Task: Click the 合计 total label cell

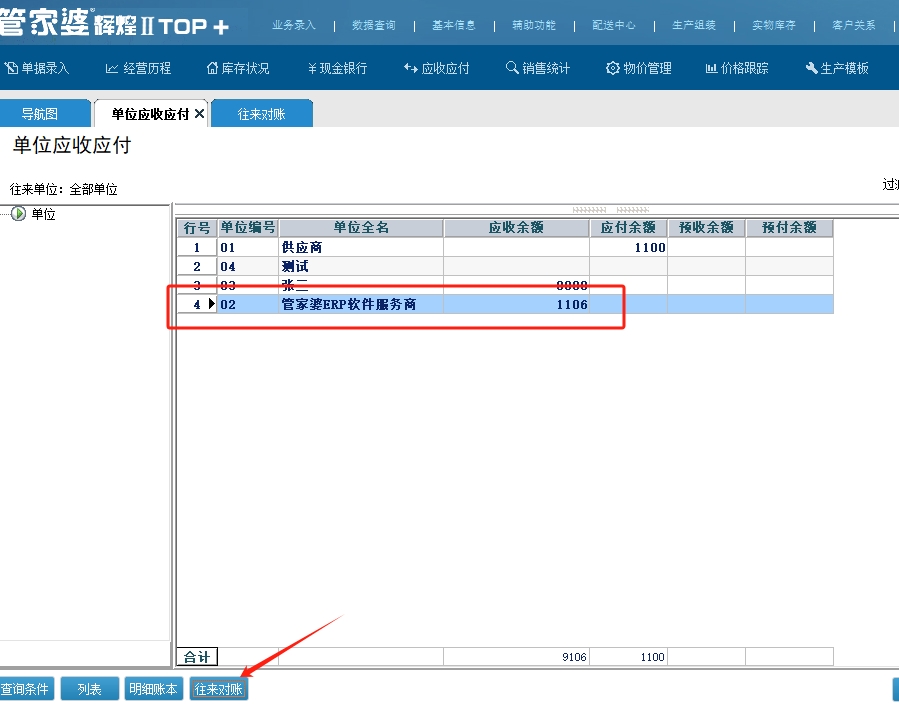Action: coord(197,656)
